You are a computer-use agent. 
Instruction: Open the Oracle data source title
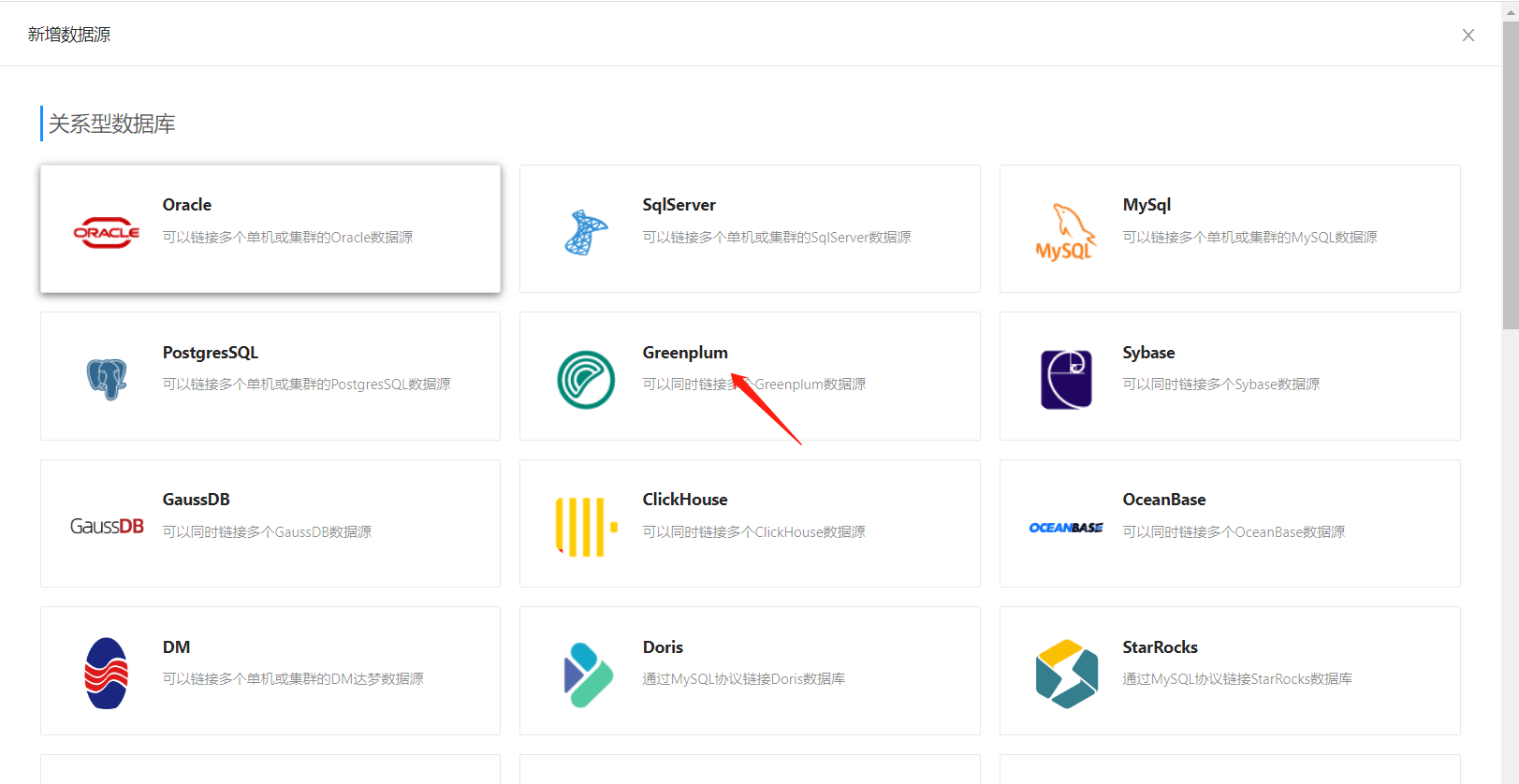point(187,205)
